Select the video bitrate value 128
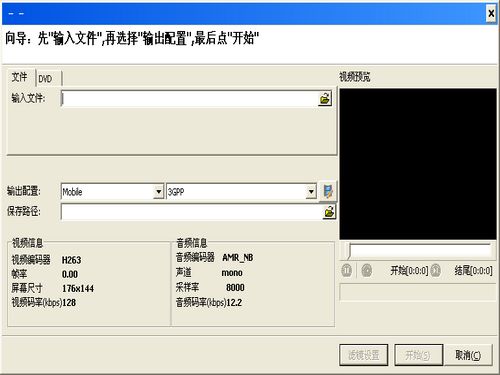This screenshot has width=500, height=375. 69,303
